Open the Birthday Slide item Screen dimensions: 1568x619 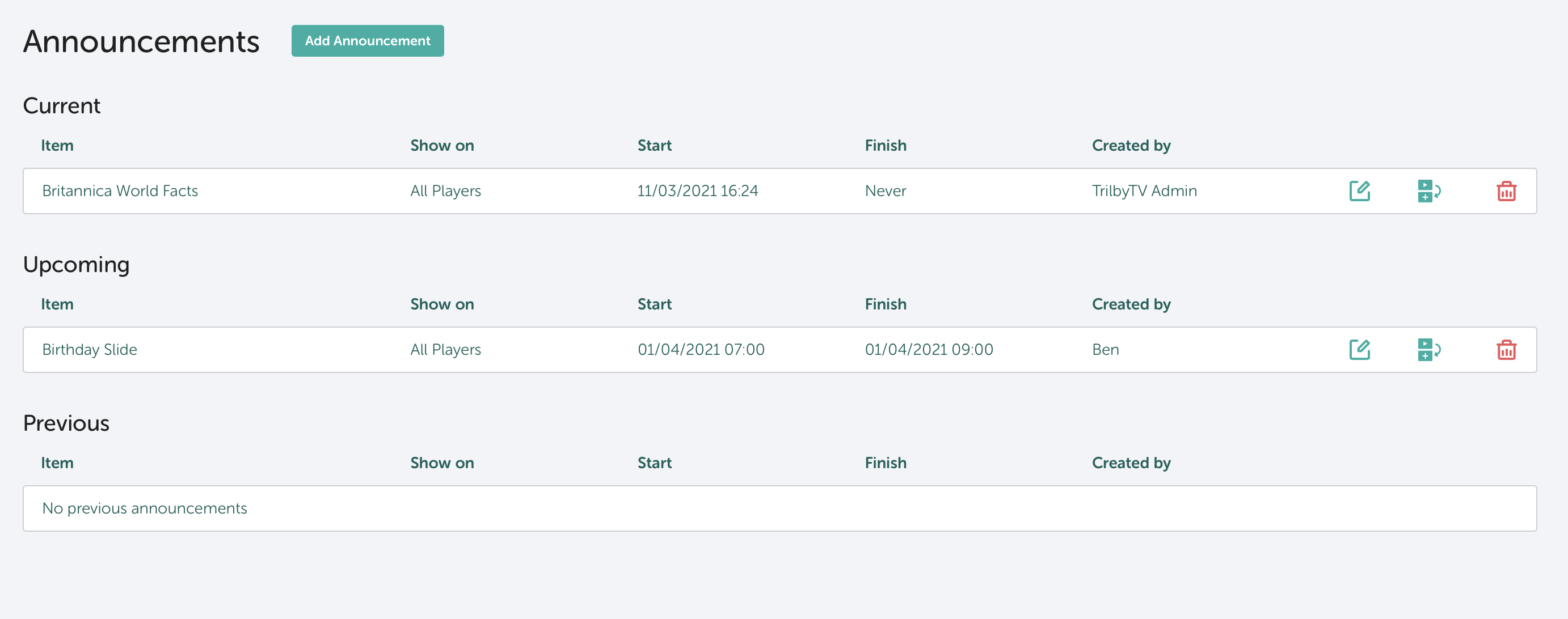(x=90, y=350)
